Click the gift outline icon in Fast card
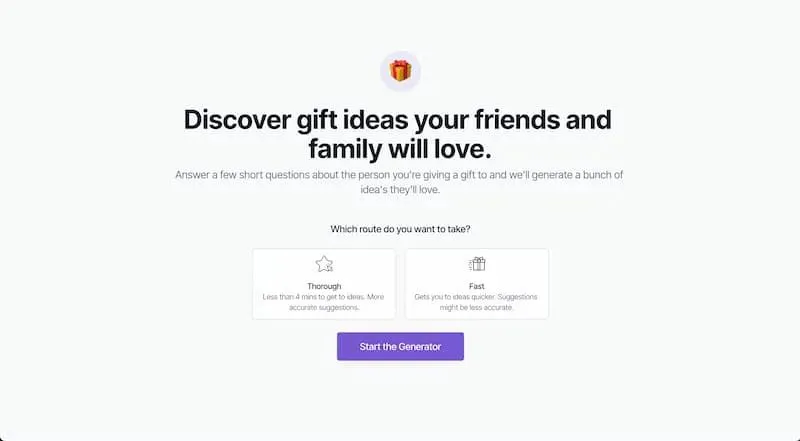 click(477, 264)
